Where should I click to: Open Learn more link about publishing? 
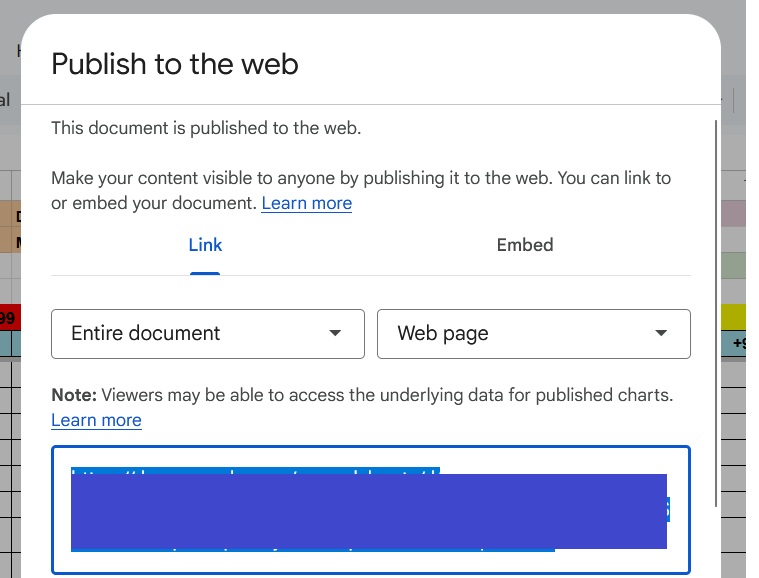(306, 203)
